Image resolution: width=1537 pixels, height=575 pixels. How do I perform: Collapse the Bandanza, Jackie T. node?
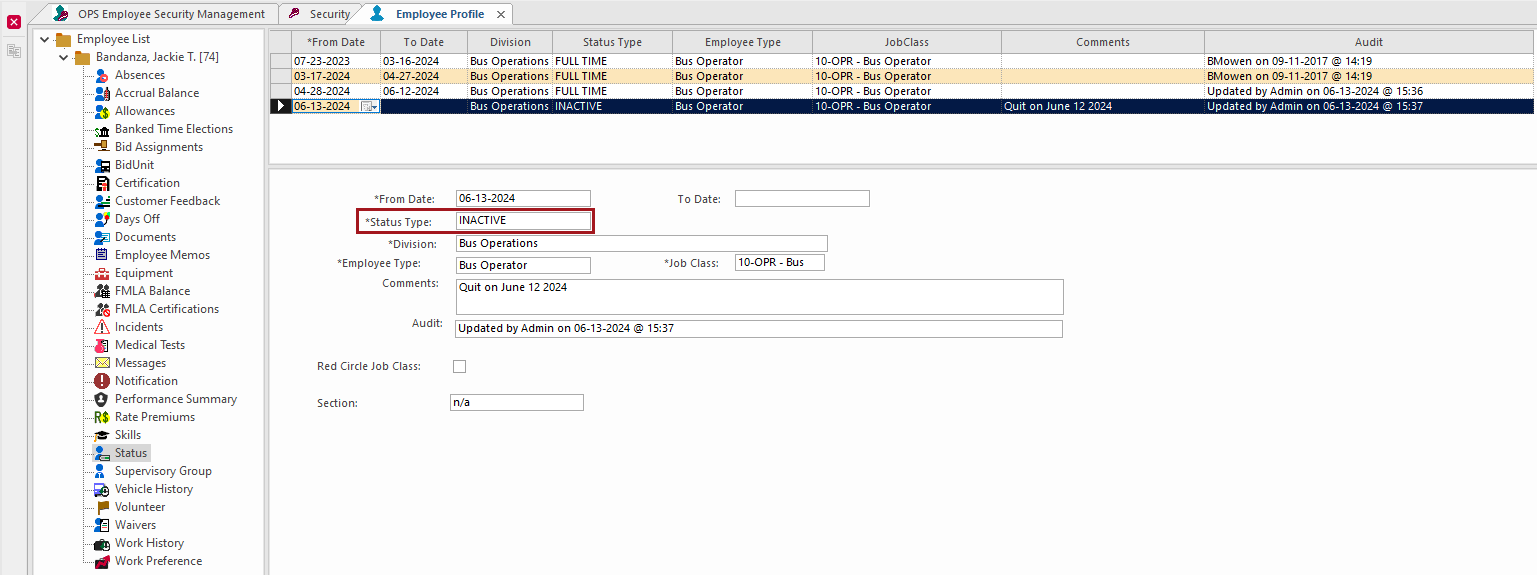[x=64, y=57]
